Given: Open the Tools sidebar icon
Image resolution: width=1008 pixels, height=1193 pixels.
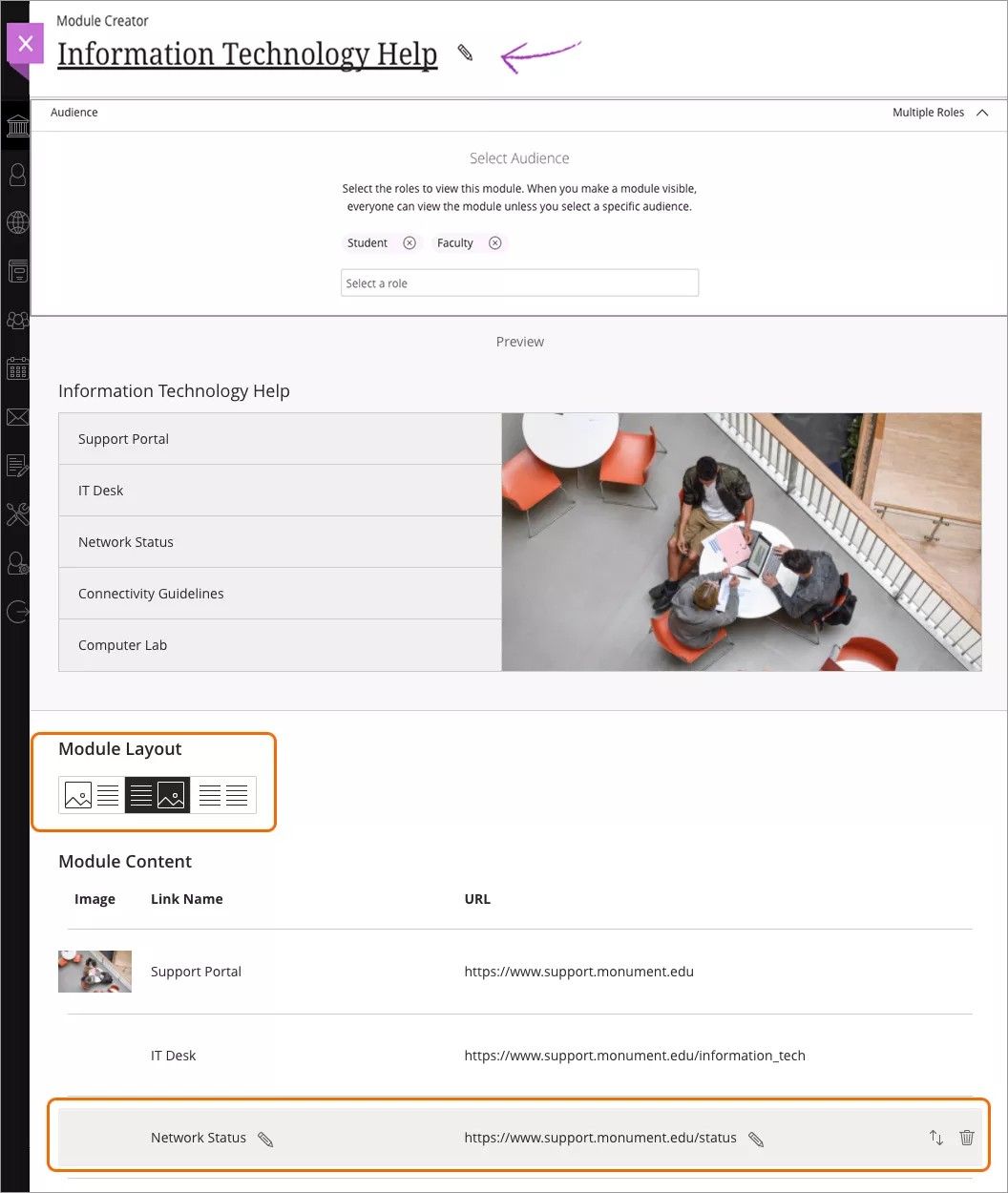Looking at the screenshot, I should (17, 513).
